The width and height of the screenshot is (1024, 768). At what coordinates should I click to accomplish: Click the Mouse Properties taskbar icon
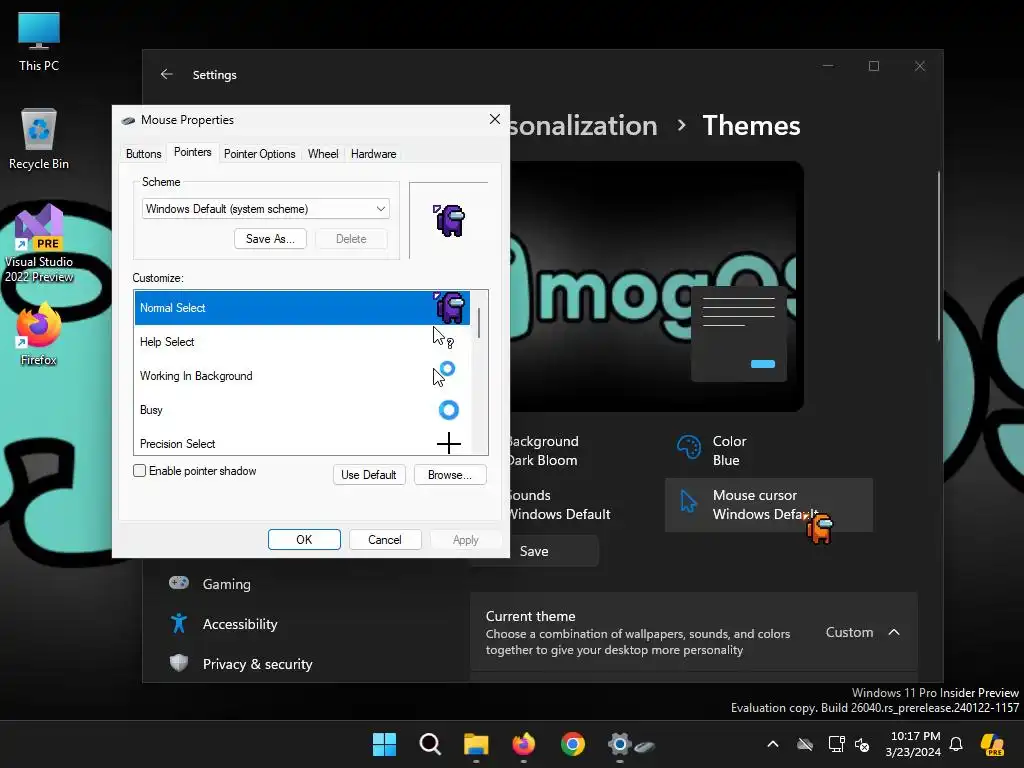click(645, 746)
